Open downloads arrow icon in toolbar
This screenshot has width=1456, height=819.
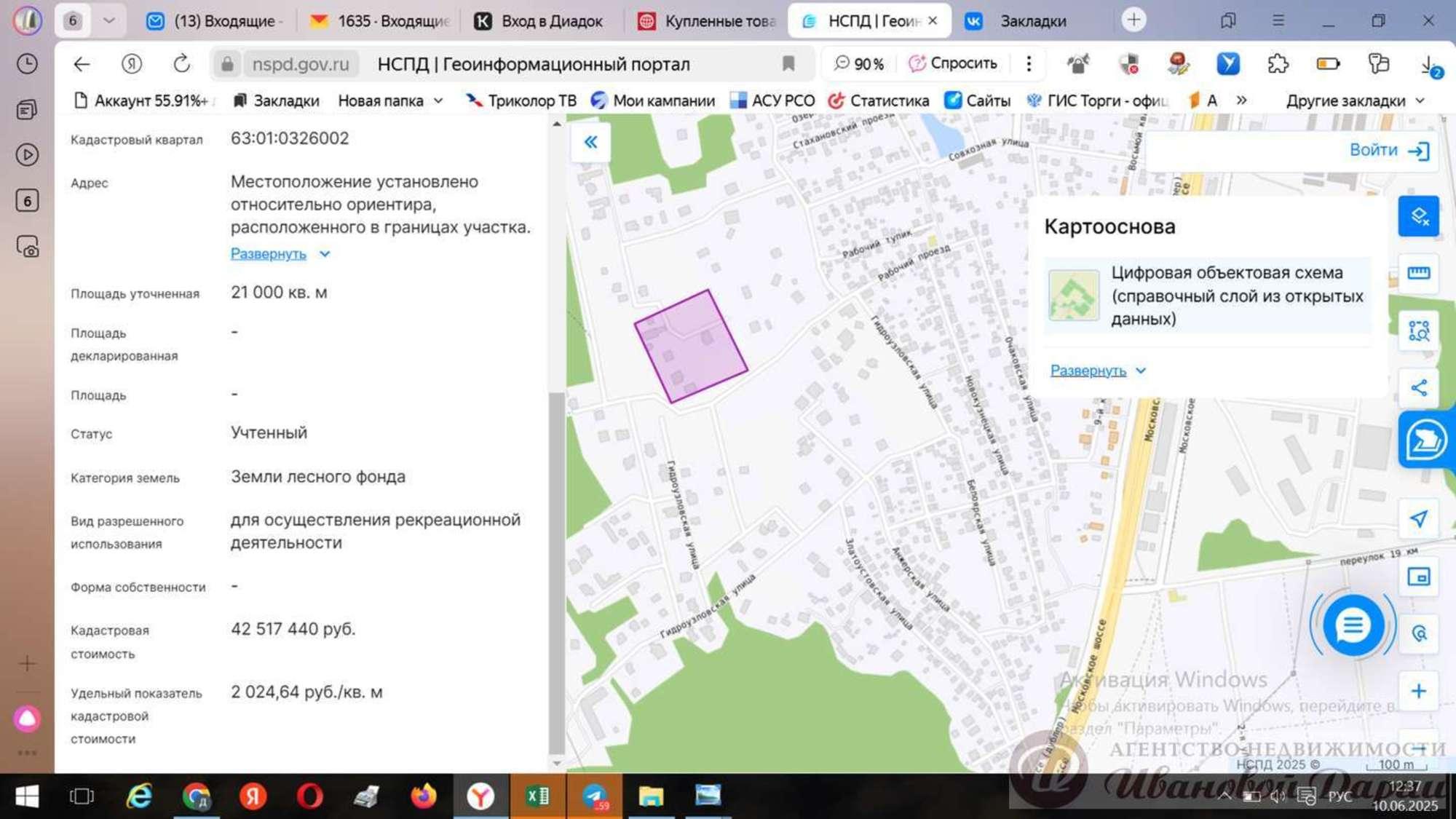click(1430, 66)
